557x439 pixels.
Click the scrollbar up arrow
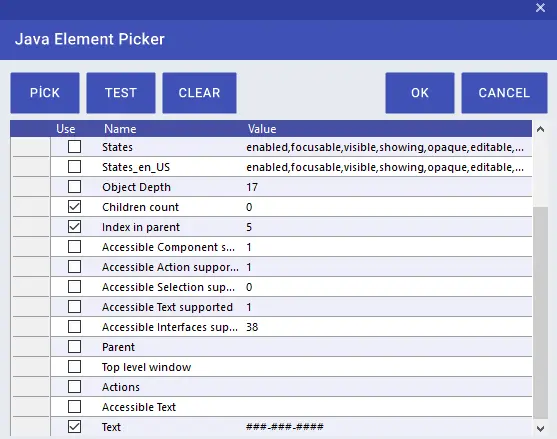click(x=540, y=129)
